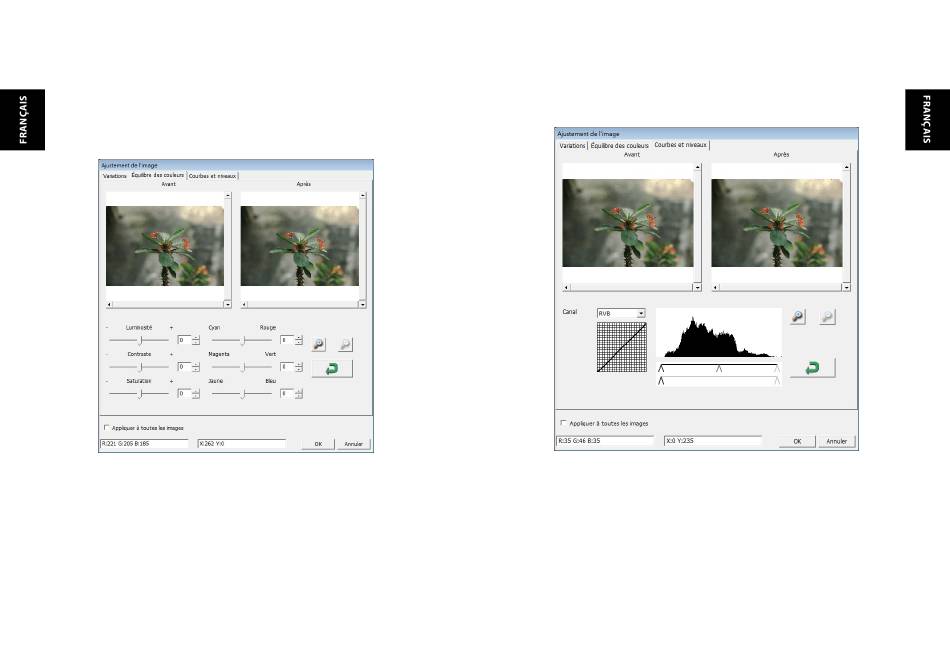Click Annuler in the color balance dialog
Image resolution: width=950 pixels, height=669 pixels.
point(353,444)
